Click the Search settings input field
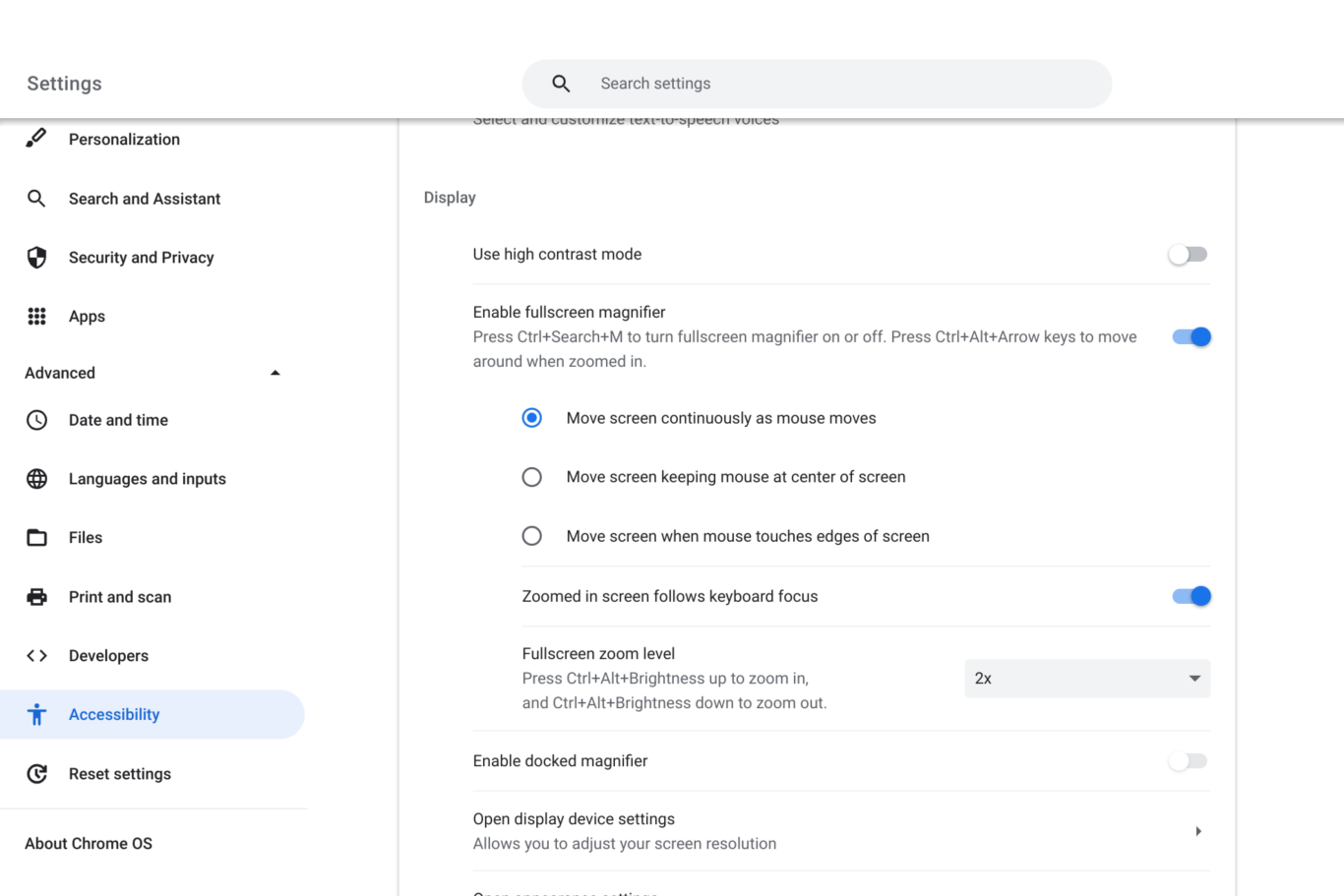 (x=836, y=84)
